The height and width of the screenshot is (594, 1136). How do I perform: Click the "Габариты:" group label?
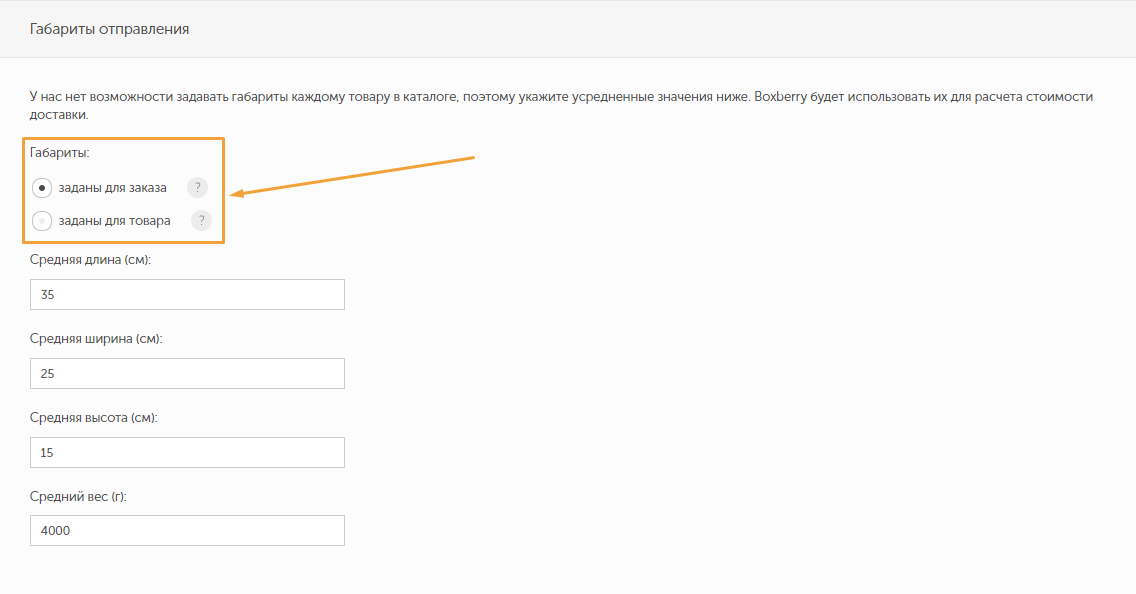coord(60,153)
